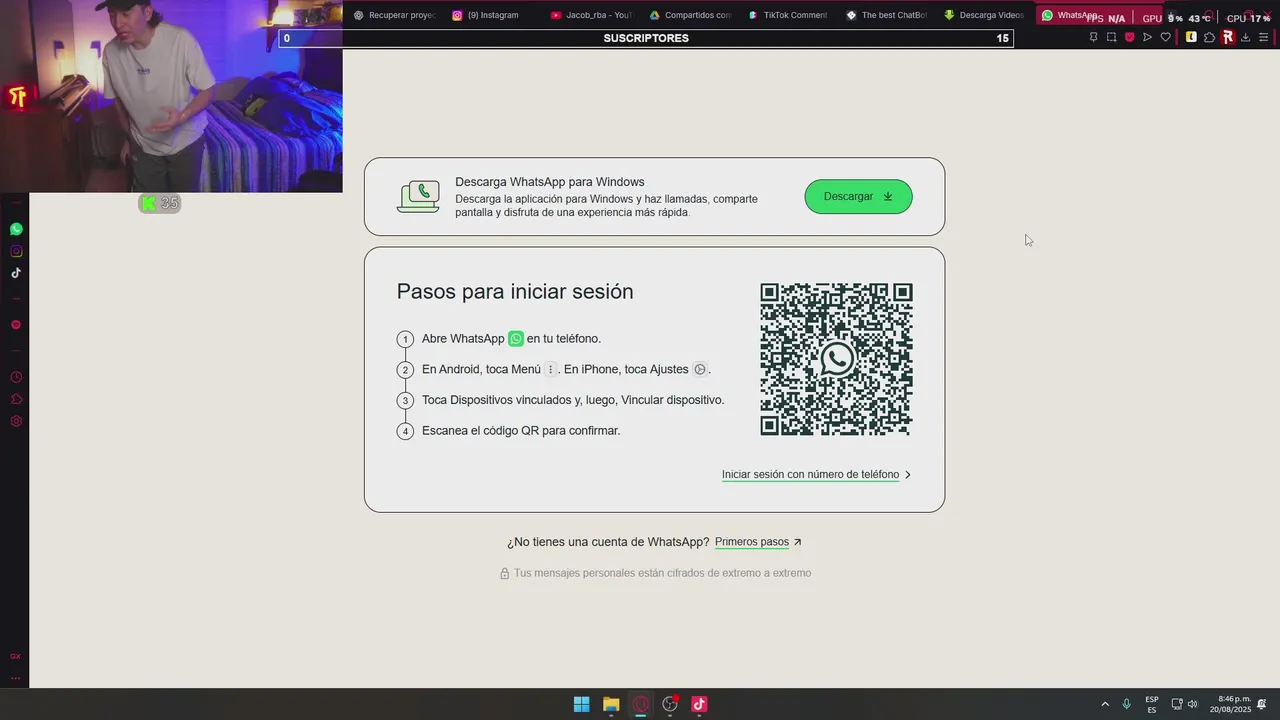The height and width of the screenshot is (720, 1280).
Task: Click text 'Escanea el código QR para confirmar.'
Action: [x=521, y=431]
